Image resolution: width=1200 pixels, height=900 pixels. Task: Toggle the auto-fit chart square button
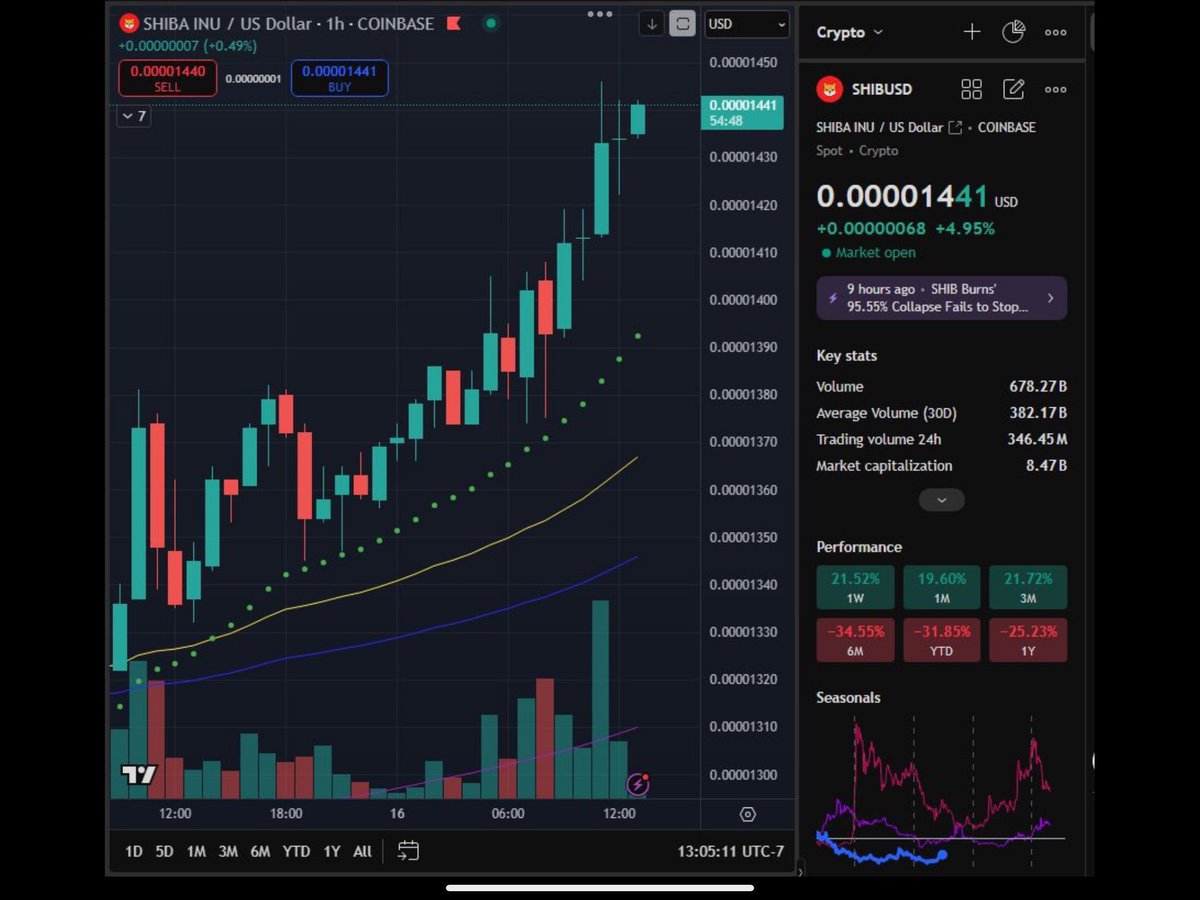pyautogui.click(x=683, y=24)
